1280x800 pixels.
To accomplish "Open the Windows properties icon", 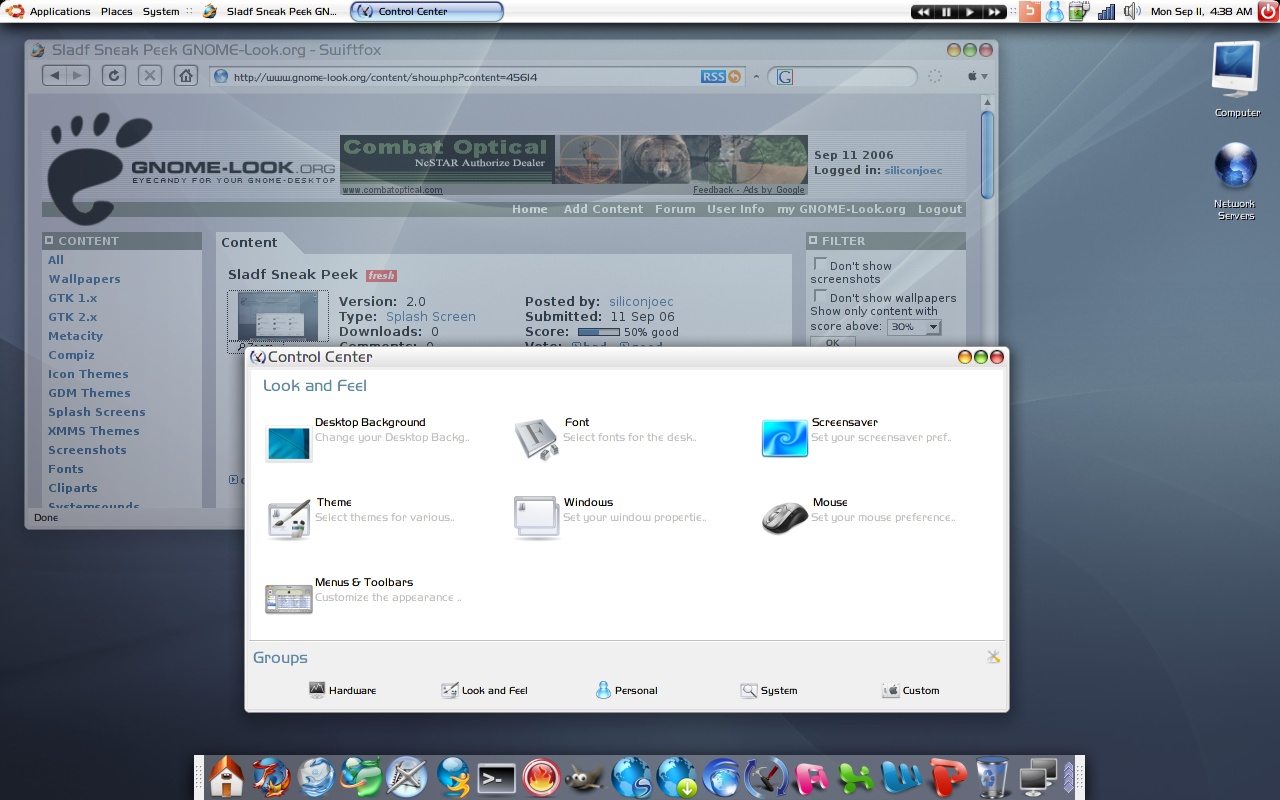I will pyautogui.click(x=537, y=518).
